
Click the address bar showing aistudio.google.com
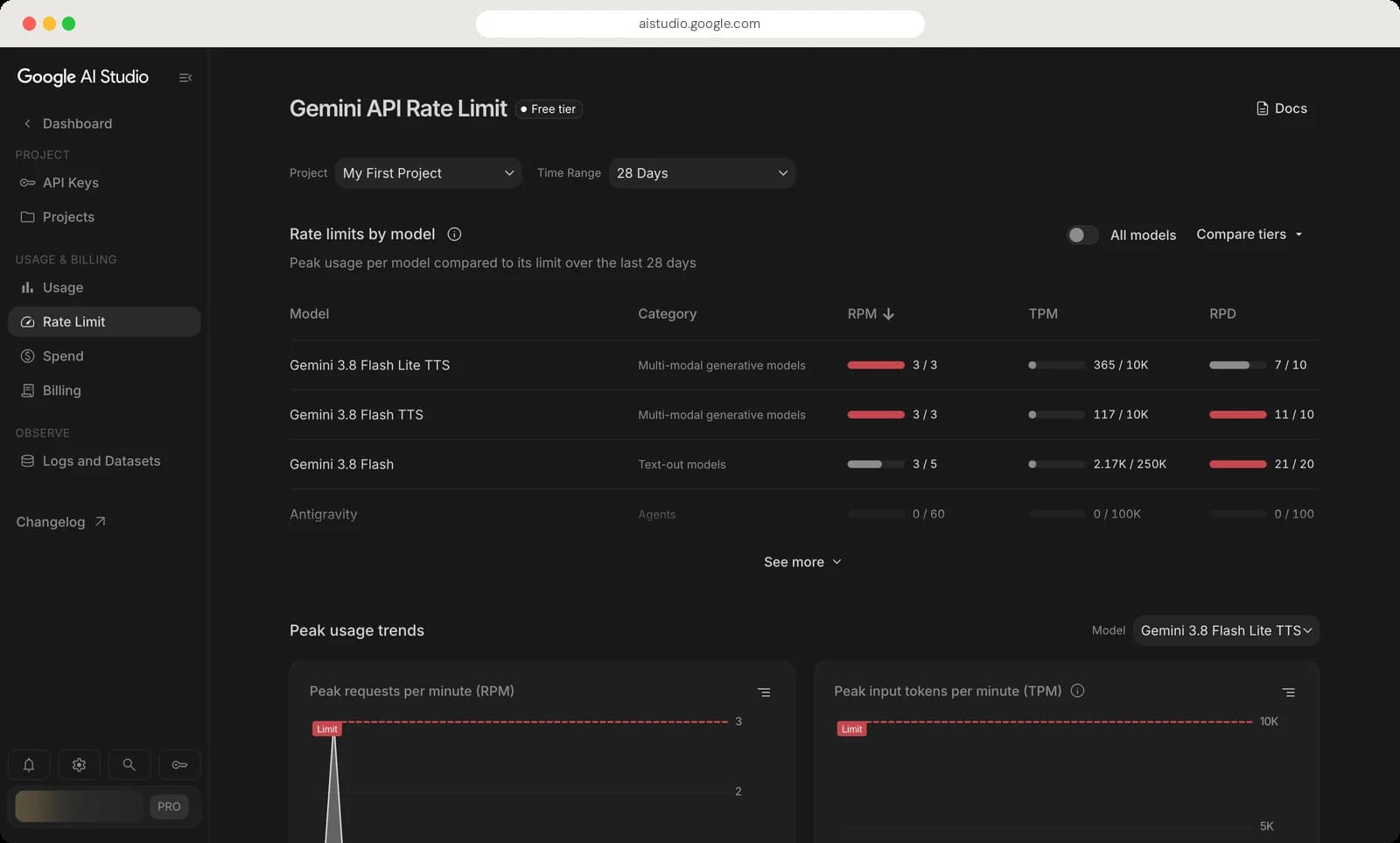700,24
